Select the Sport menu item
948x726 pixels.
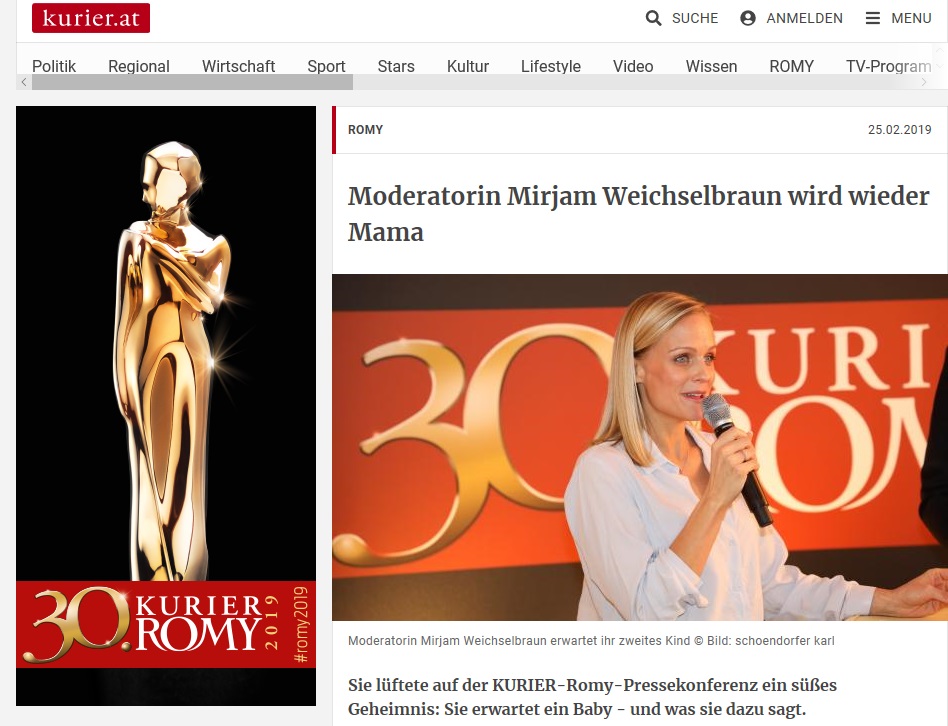(x=326, y=66)
